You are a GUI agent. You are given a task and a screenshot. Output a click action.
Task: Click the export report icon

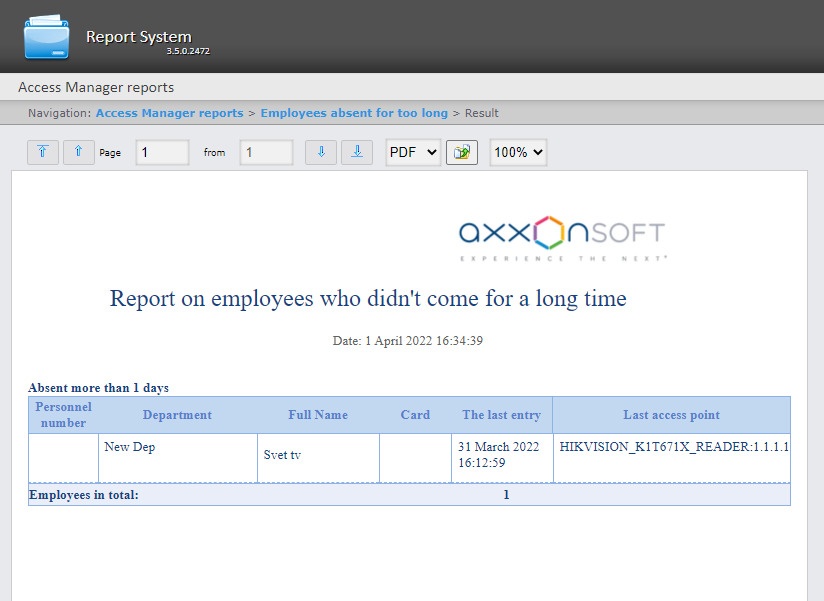click(461, 152)
